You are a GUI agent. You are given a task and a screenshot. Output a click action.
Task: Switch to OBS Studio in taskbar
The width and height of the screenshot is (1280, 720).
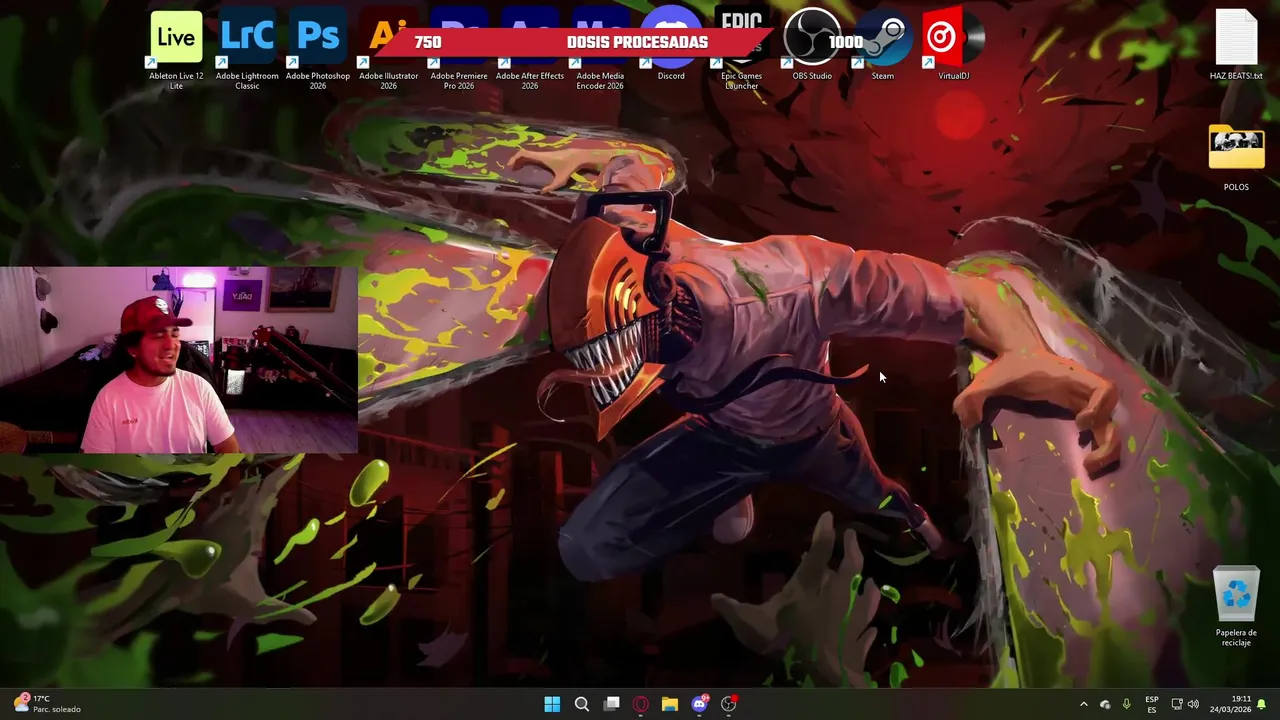click(x=729, y=704)
